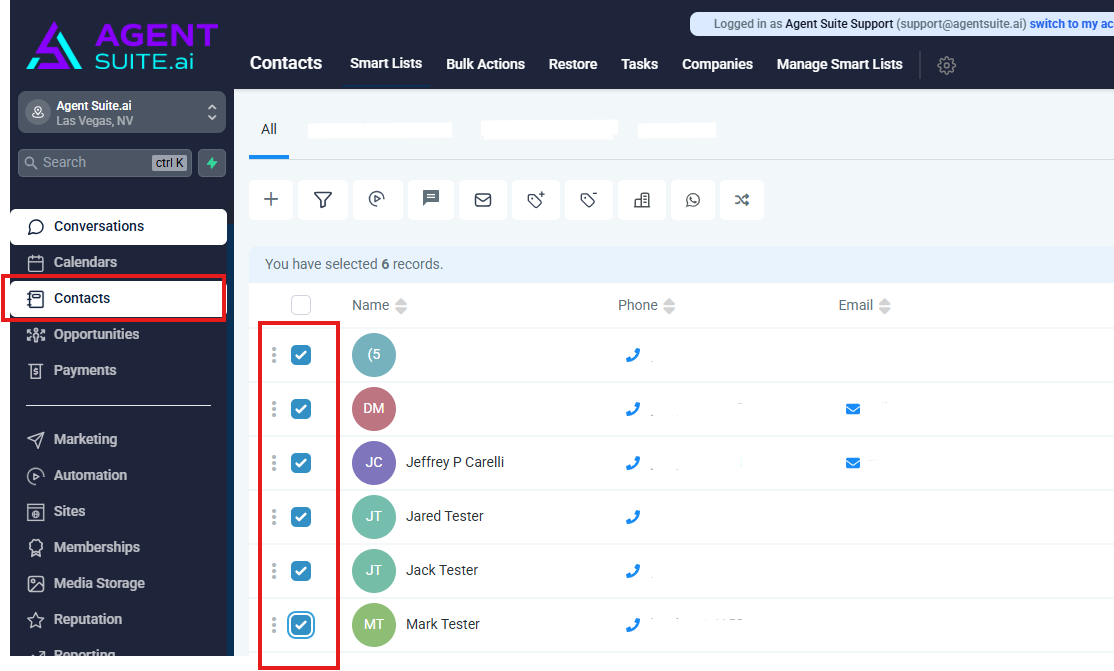Sort contacts by Name column arrows

pyautogui.click(x=401, y=306)
